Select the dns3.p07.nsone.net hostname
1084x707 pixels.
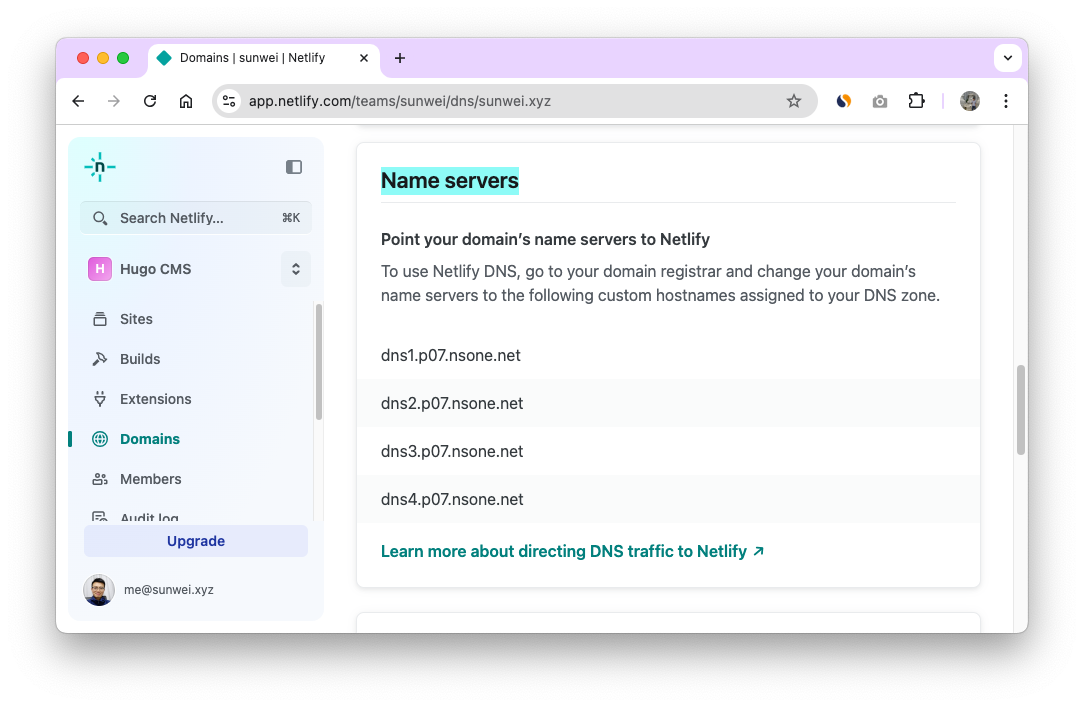[x=452, y=451]
